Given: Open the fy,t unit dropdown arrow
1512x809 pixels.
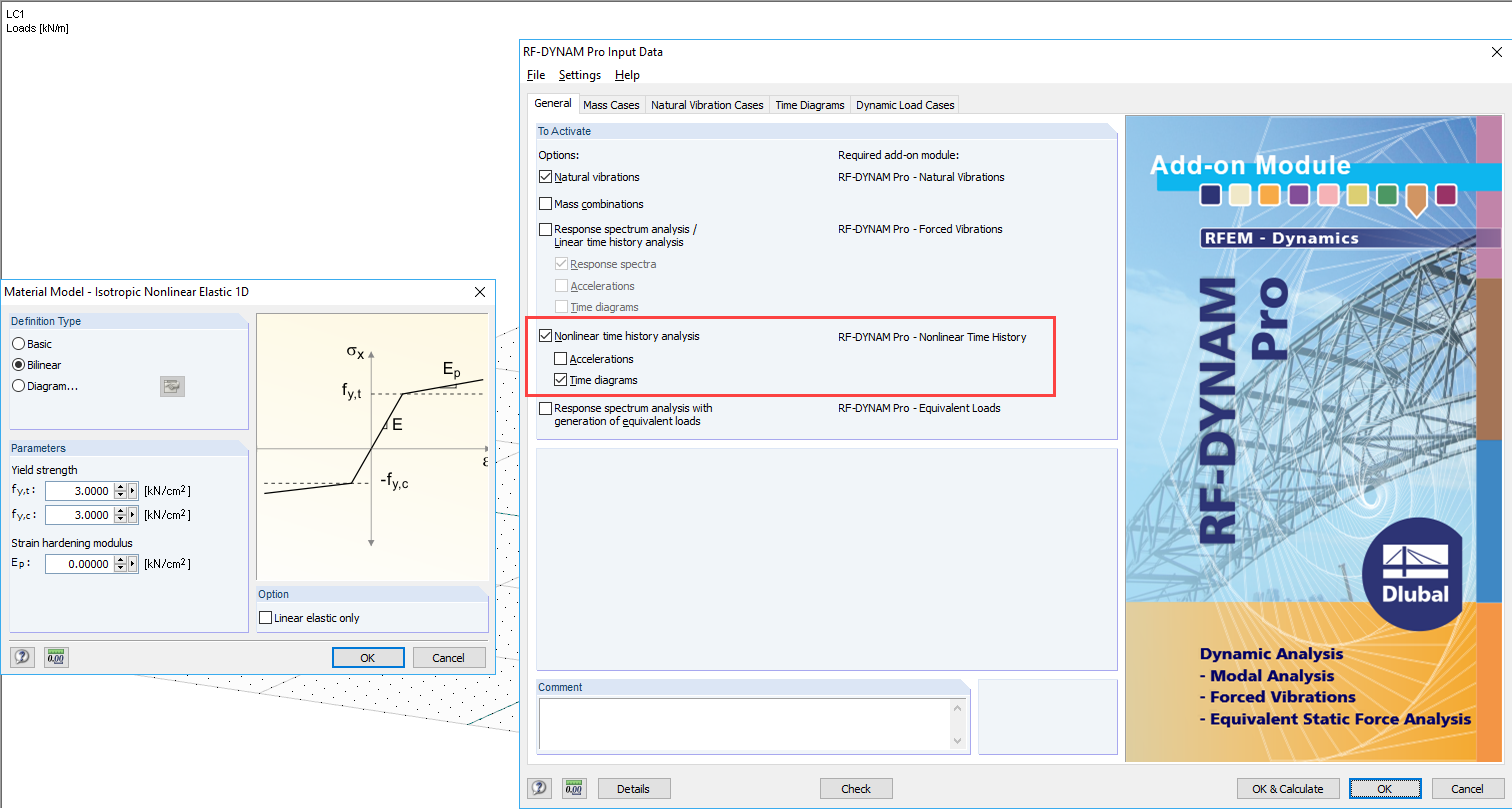Looking at the screenshot, I should pos(132,490).
